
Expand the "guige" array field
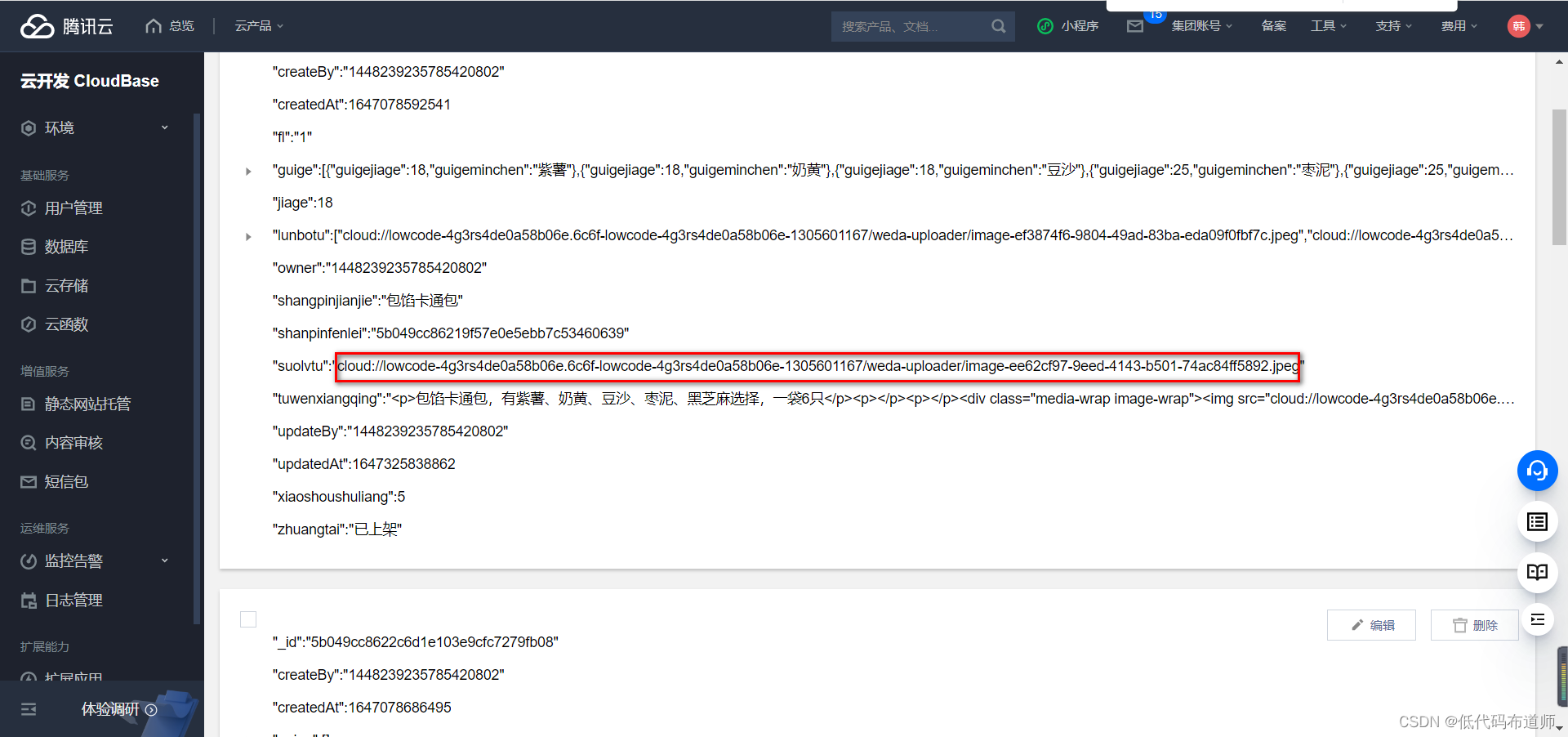click(248, 171)
